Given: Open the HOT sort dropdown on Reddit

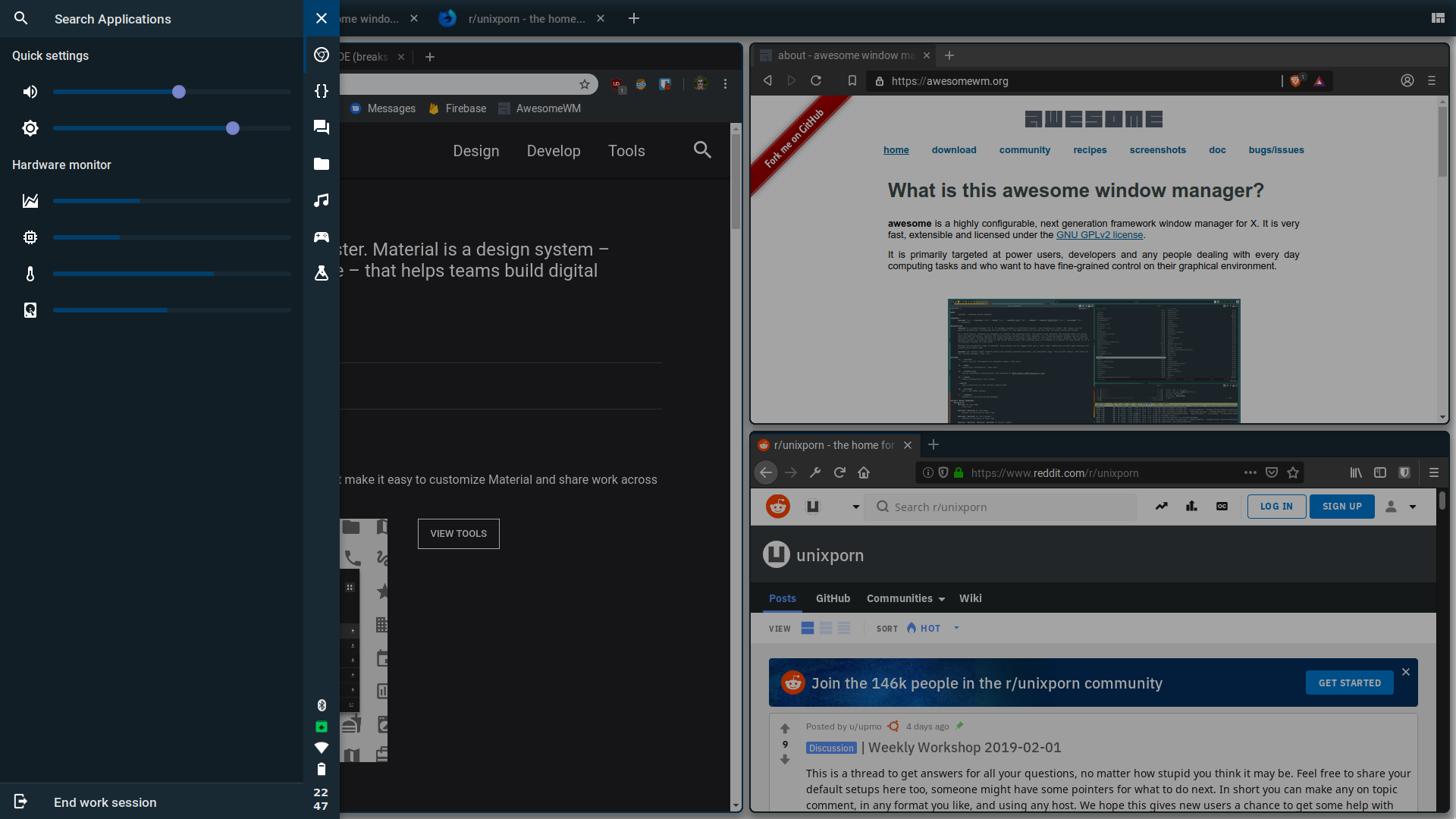Looking at the screenshot, I should (933, 628).
